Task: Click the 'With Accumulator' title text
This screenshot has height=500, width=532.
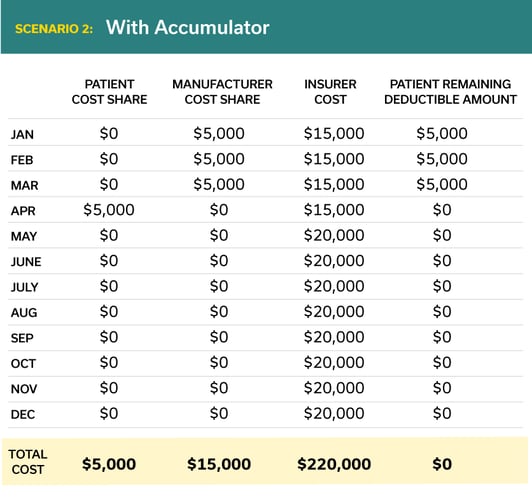Action: tap(188, 27)
